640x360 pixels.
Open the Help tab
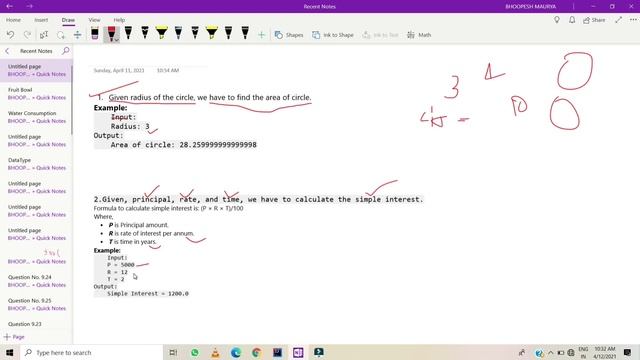(x=119, y=20)
